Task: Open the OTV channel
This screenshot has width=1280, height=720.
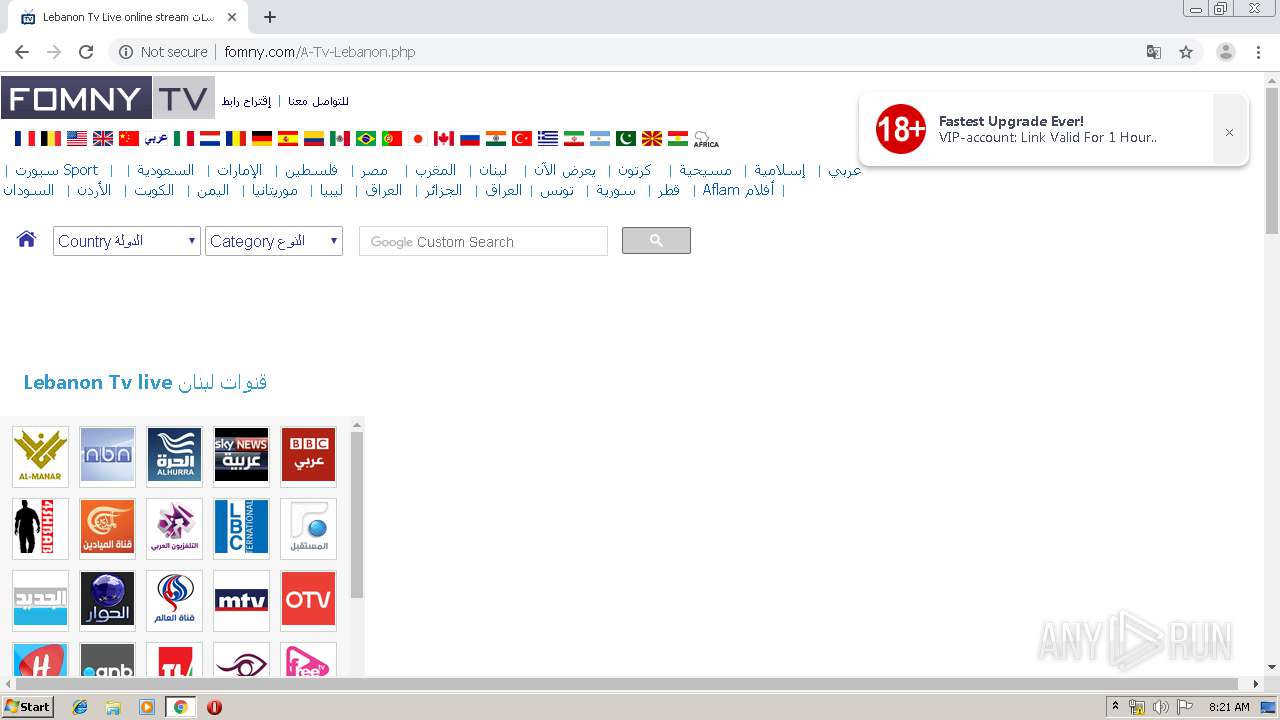Action: pos(308,600)
